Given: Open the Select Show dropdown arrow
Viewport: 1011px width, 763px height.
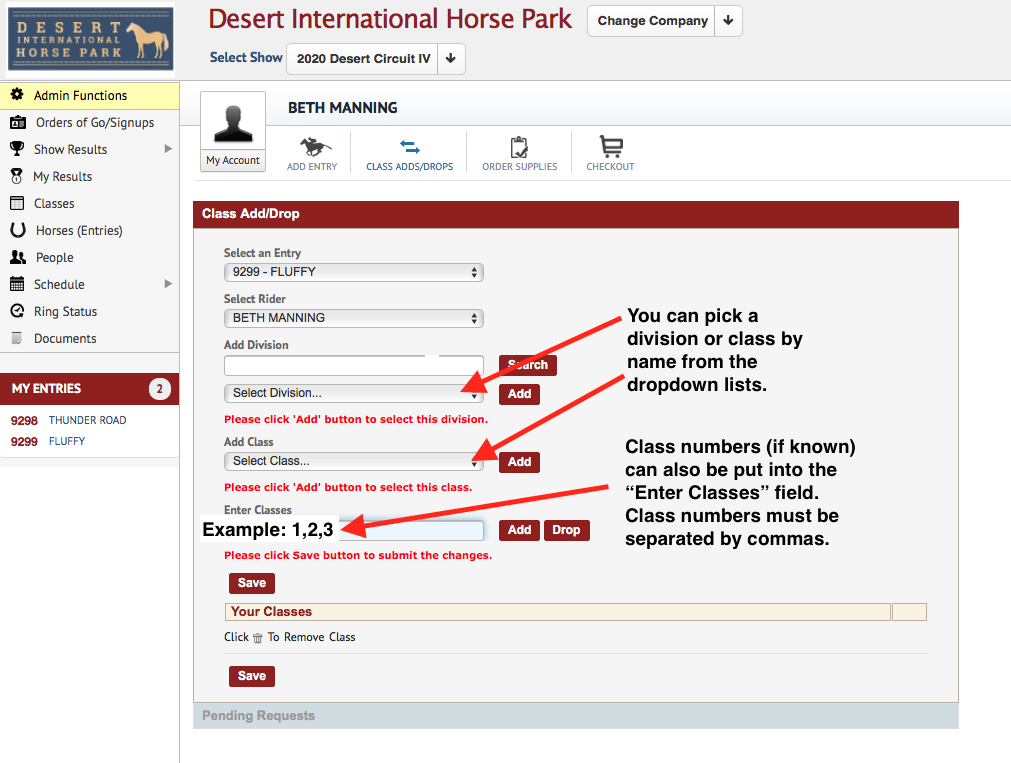Looking at the screenshot, I should [x=451, y=58].
